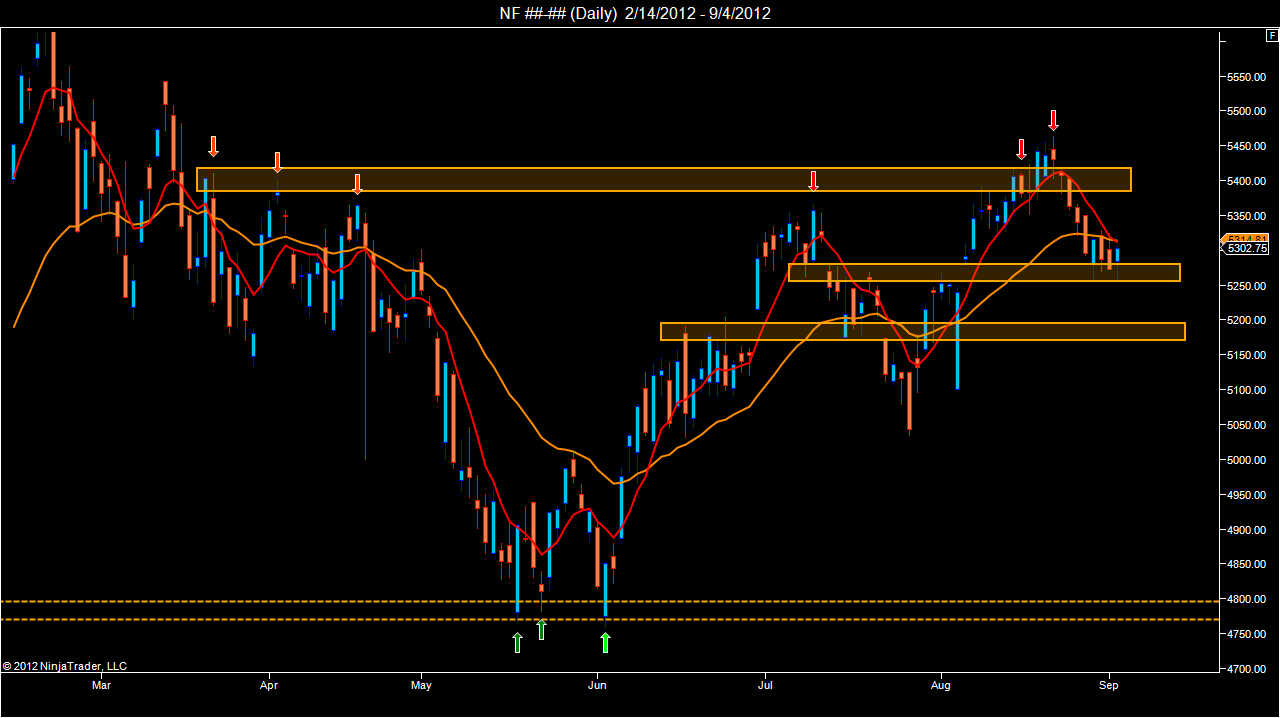Click the 4750.00 price axis label
This screenshot has width=1280, height=718.
tap(1247, 634)
